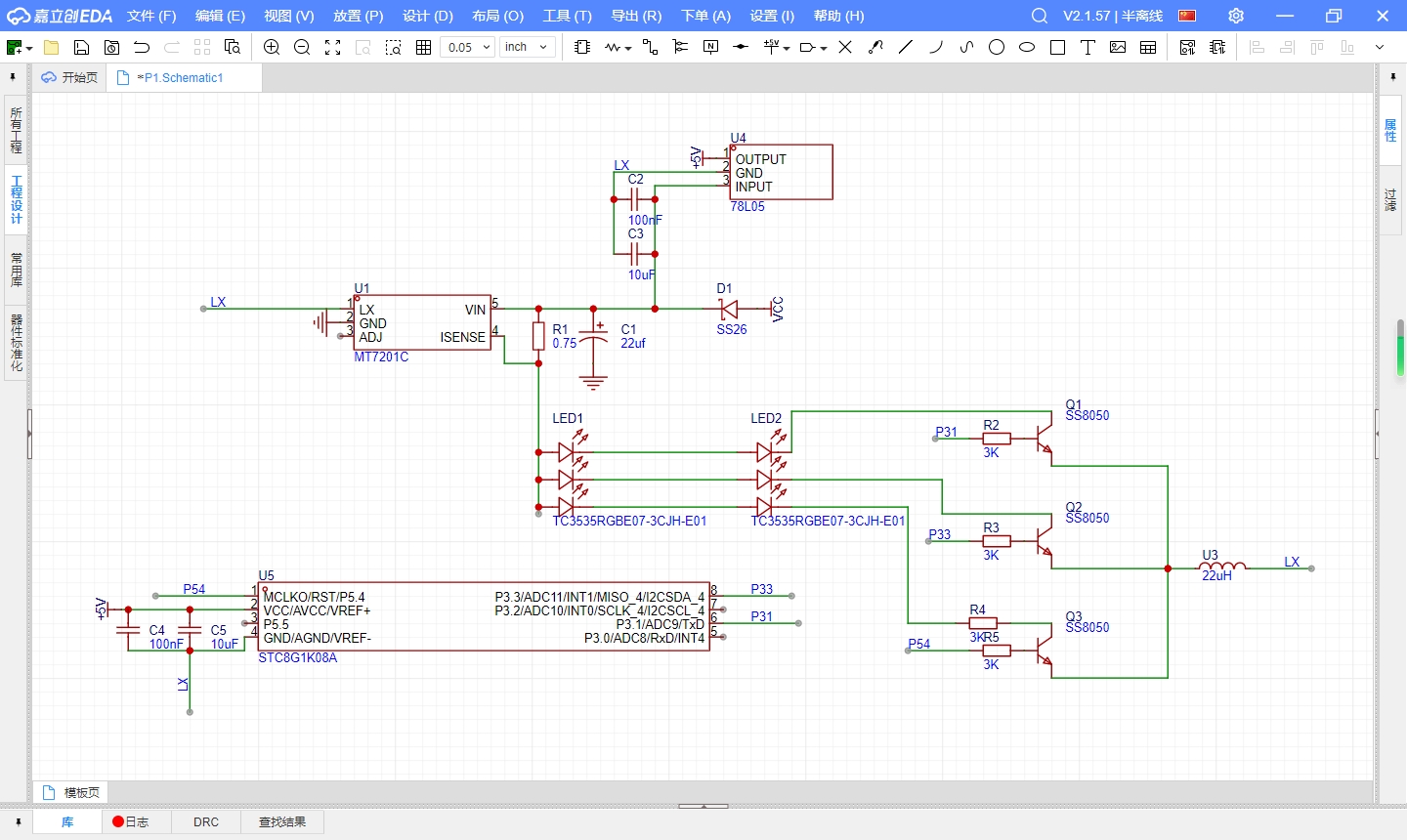
Task: Expand the power flag dropdown arrow
Action: click(x=787, y=48)
